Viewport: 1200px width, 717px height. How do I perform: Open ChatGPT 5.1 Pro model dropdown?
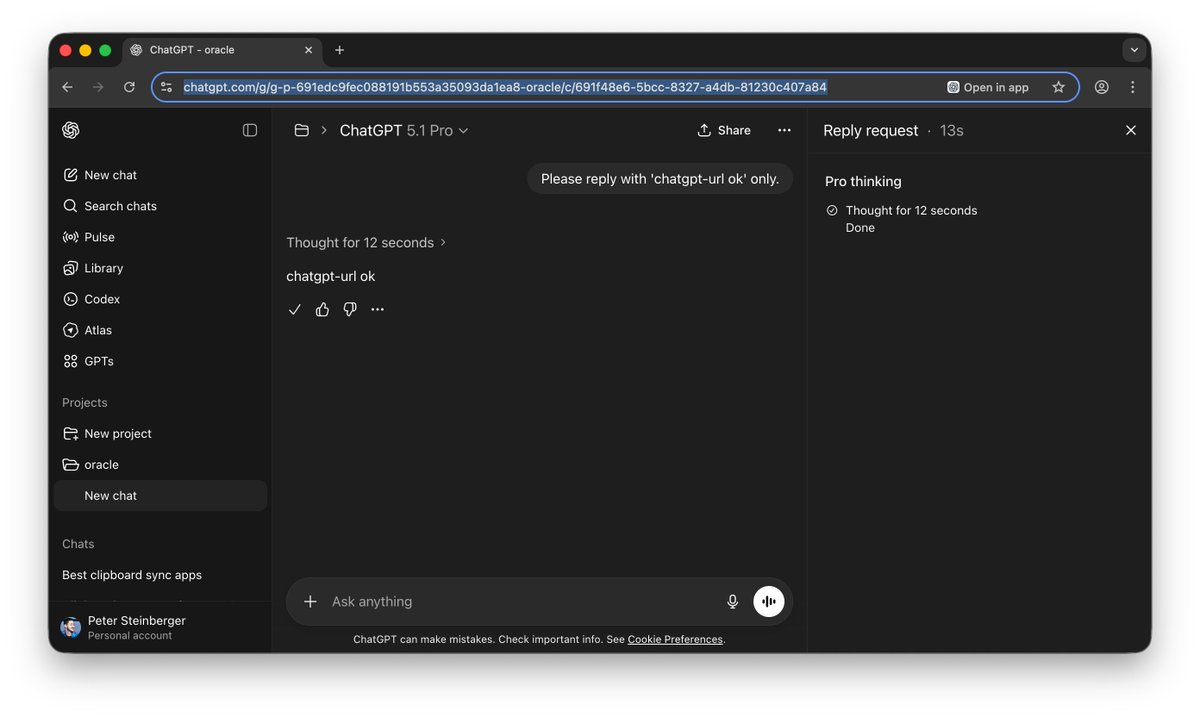tap(404, 131)
